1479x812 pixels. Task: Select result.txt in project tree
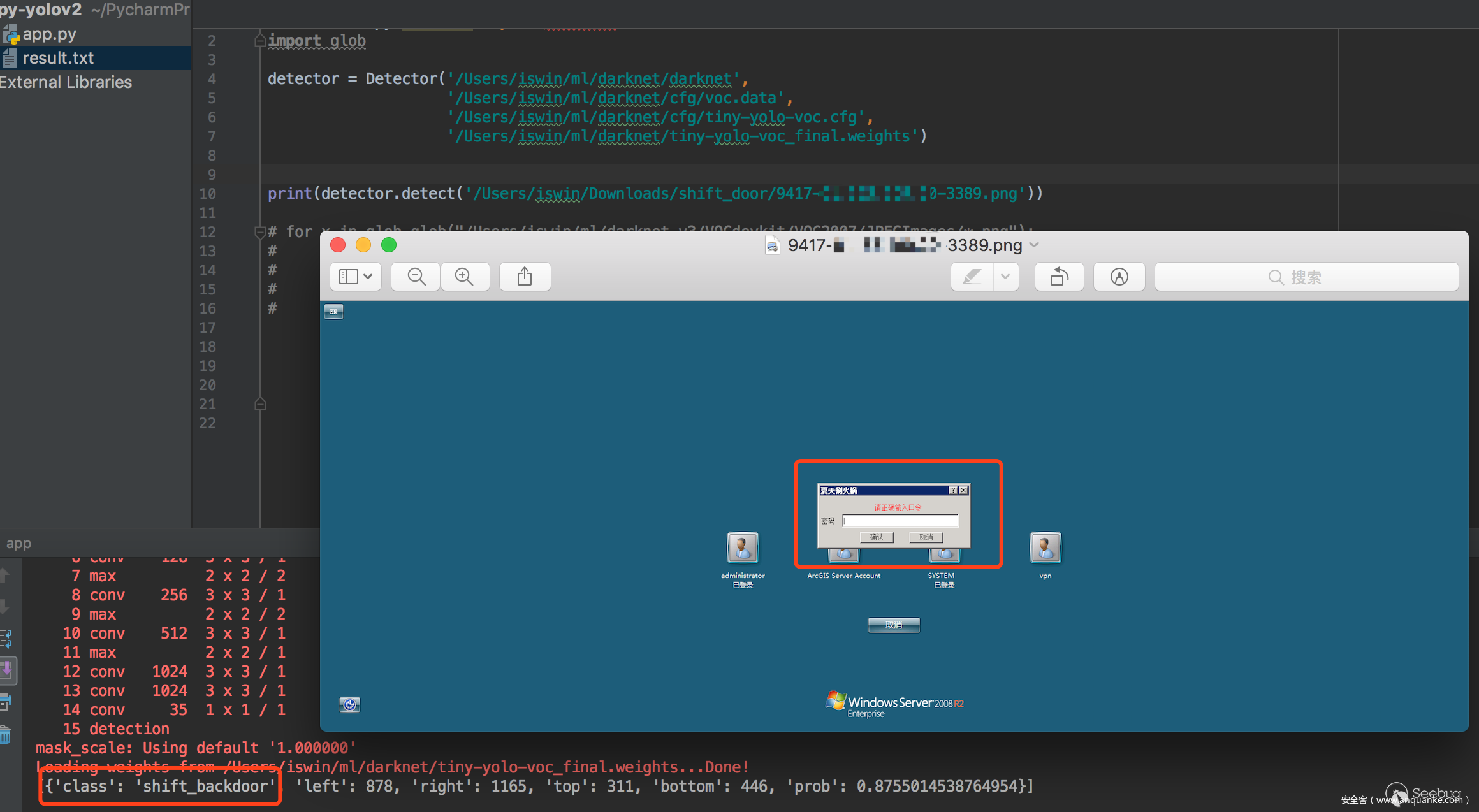pyautogui.click(x=58, y=58)
